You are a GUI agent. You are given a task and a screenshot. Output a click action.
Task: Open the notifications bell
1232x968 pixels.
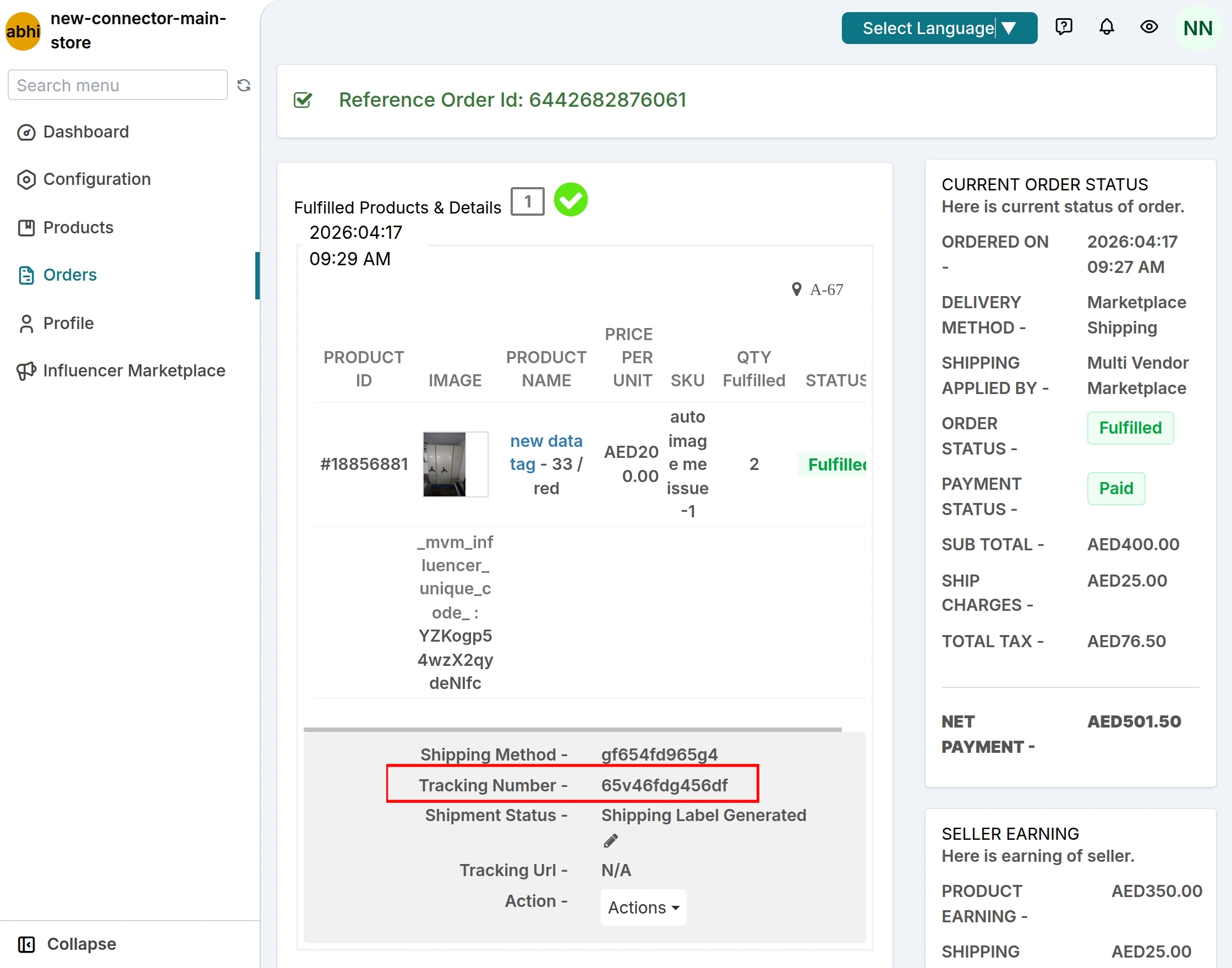[x=1106, y=26]
